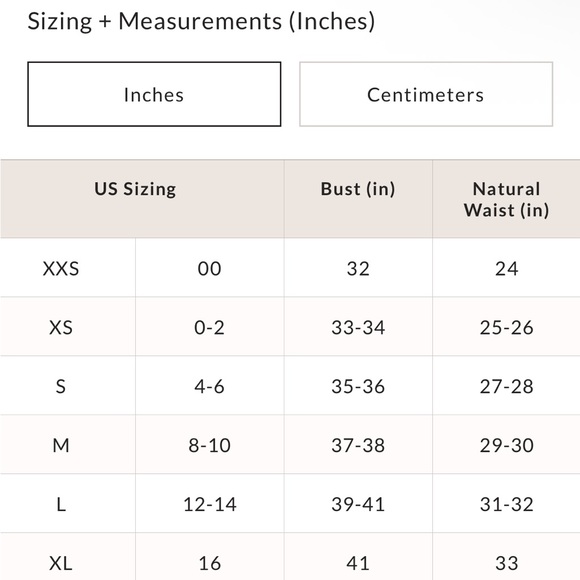Select the M size row label
Viewport: 580px width, 580px height.
pos(61,445)
